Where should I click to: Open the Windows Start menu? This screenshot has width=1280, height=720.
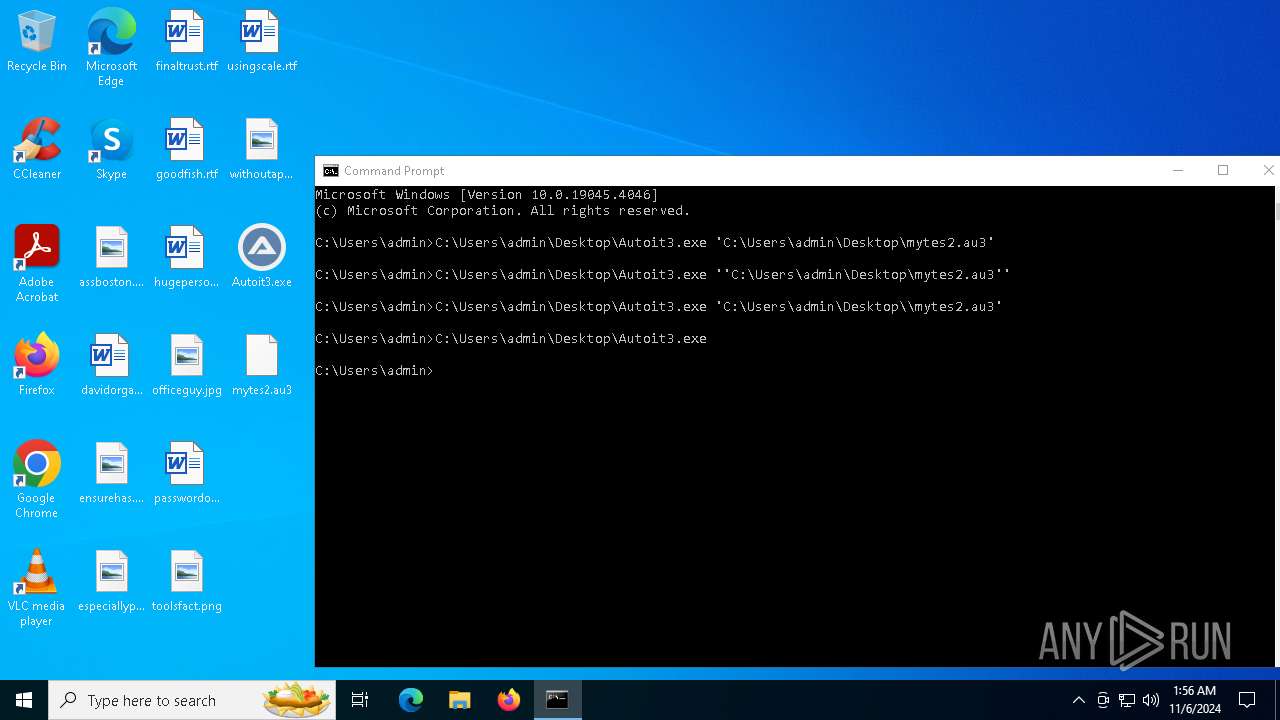(x=24, y=700)
